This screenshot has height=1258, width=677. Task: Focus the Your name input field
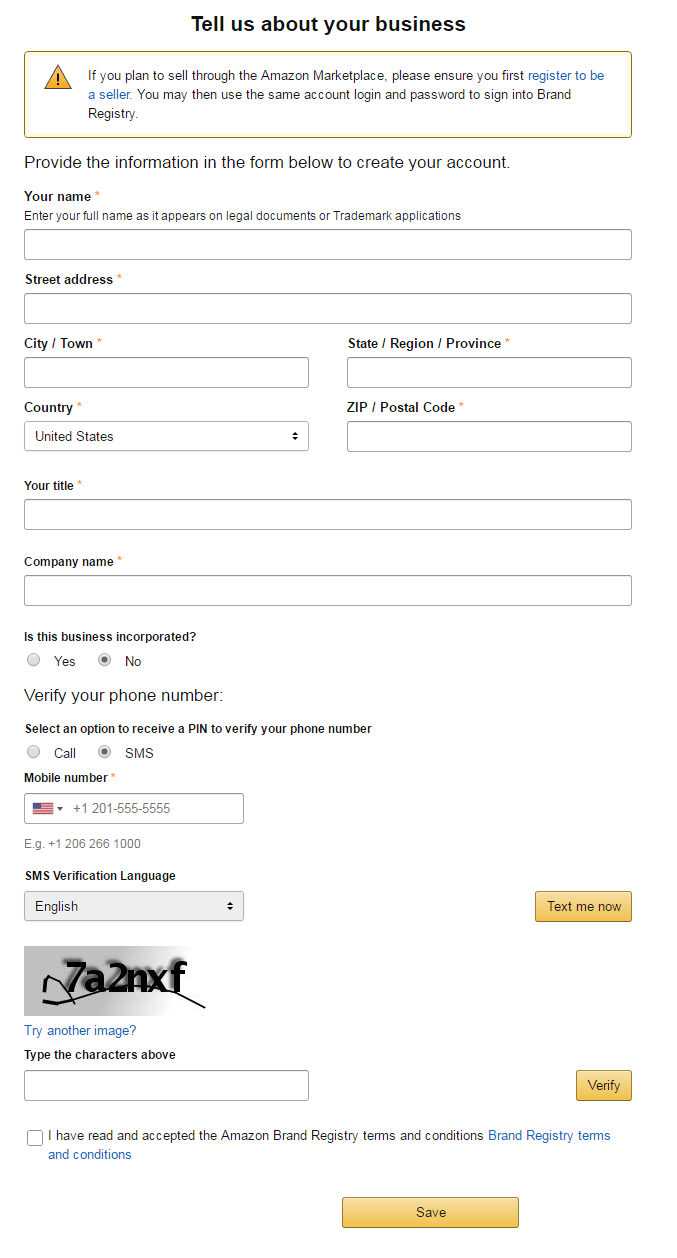pyautogui.click(x=328, y=244)
